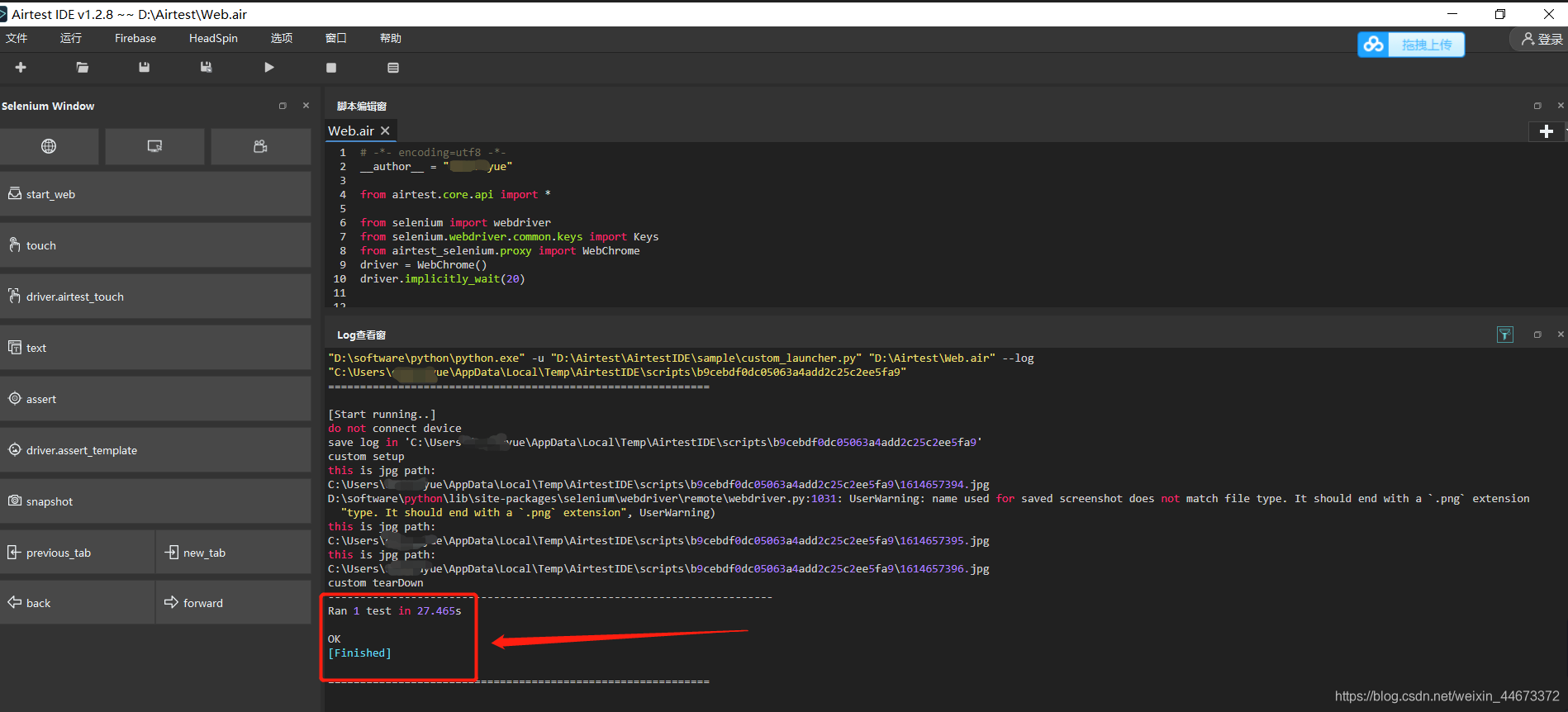The height and width of the screenshot is (712, 1568).
Task: Run the script with the play button
Action: [x=269, y=68]
